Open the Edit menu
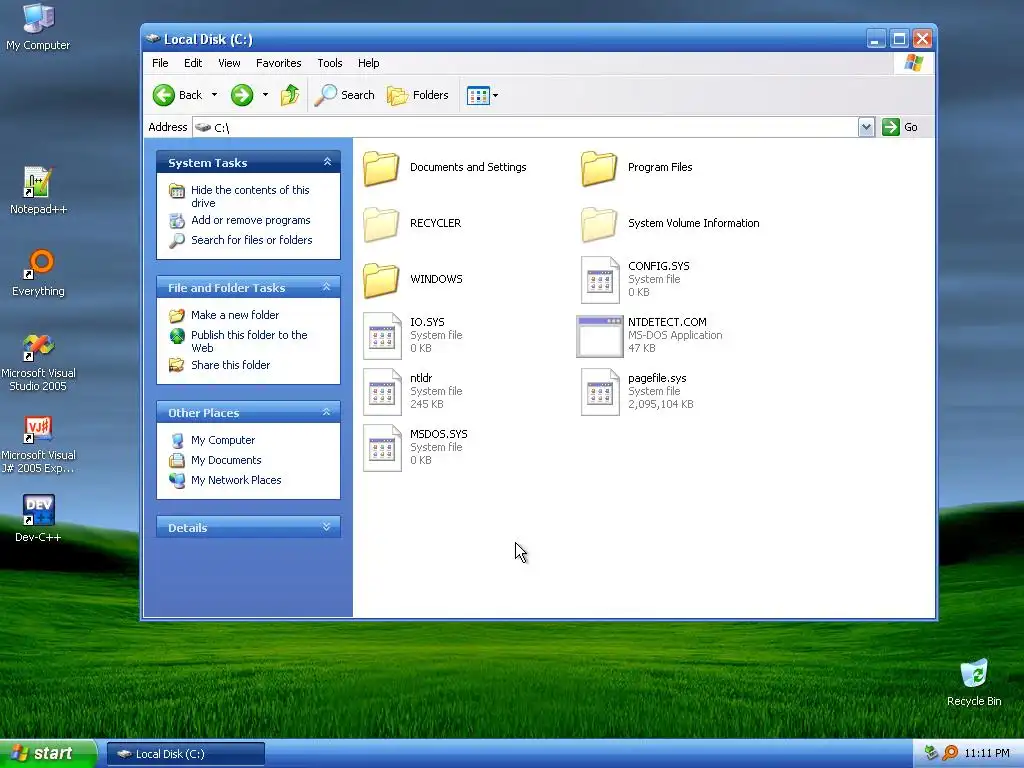1024x768 pixels. click(193, 63)
